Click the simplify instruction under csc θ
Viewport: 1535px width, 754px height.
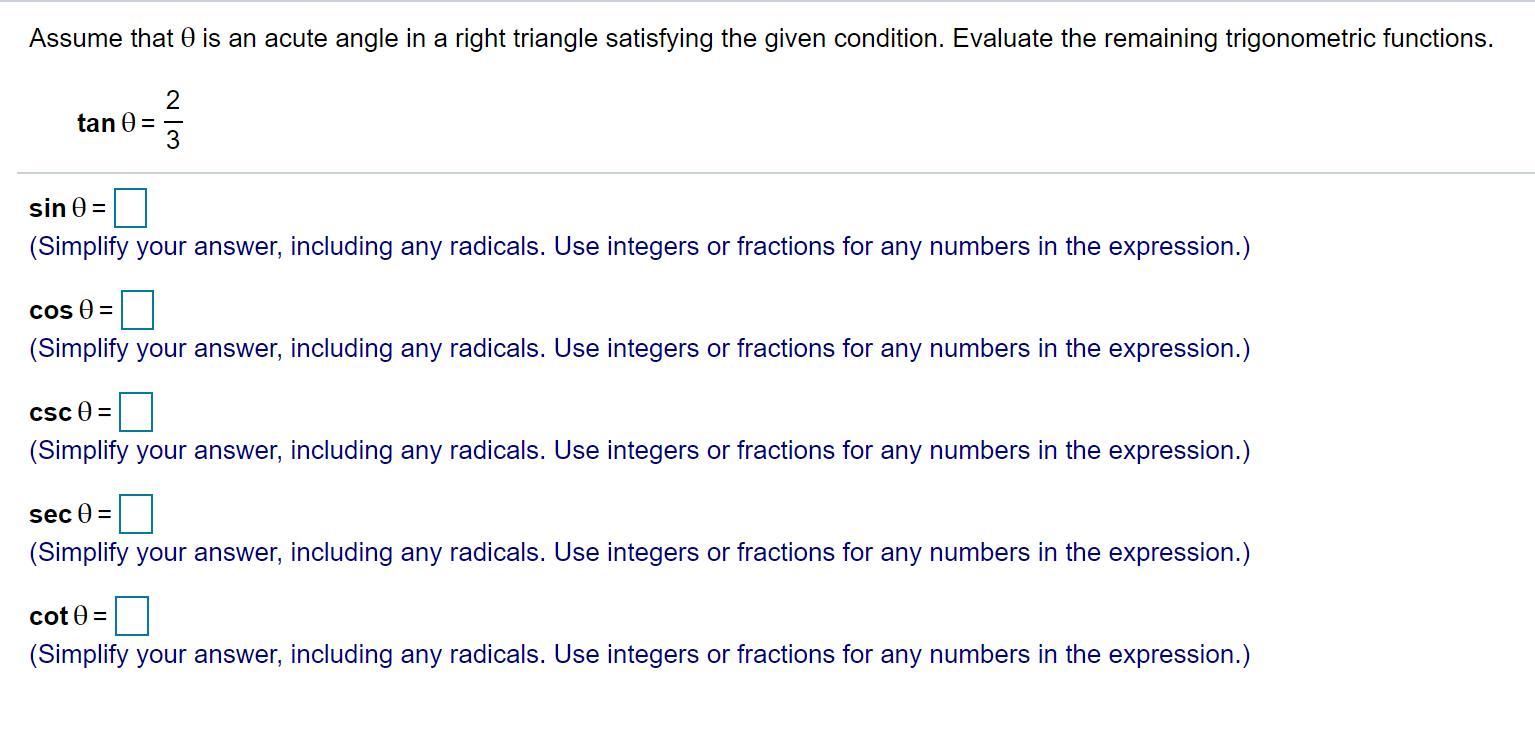(x=639, y=451)
